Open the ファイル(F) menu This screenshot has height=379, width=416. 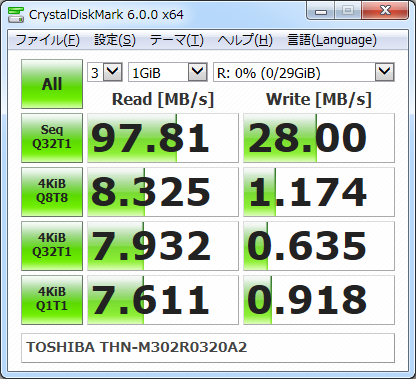click(x=47, y=40)
